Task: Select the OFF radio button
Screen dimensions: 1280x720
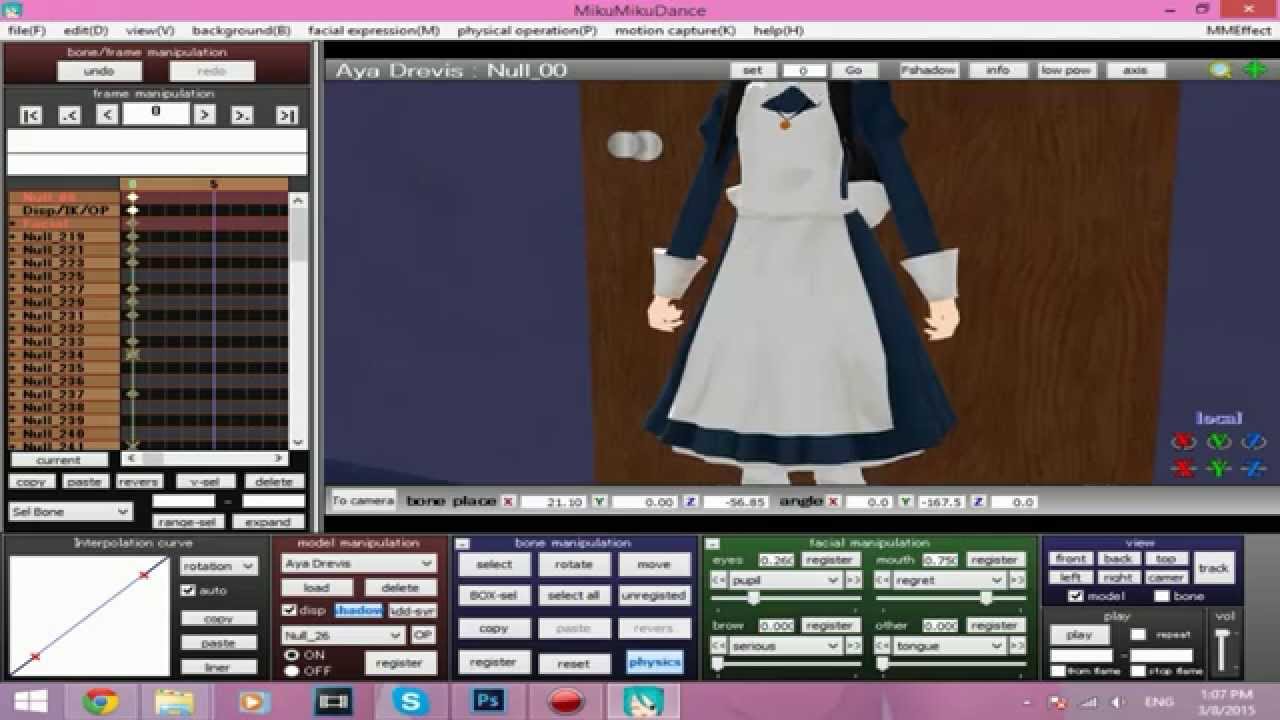Action: (x=292, y=670)
